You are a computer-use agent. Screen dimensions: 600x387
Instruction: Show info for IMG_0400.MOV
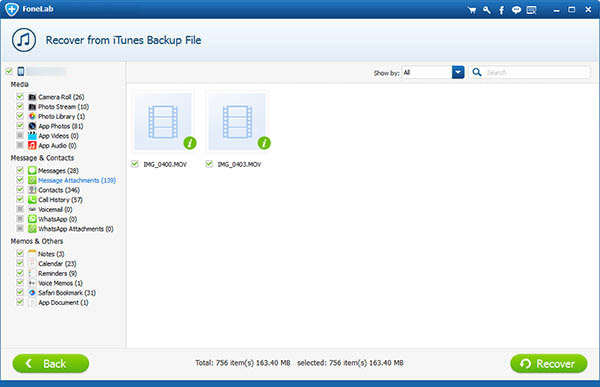pos(190,143)
